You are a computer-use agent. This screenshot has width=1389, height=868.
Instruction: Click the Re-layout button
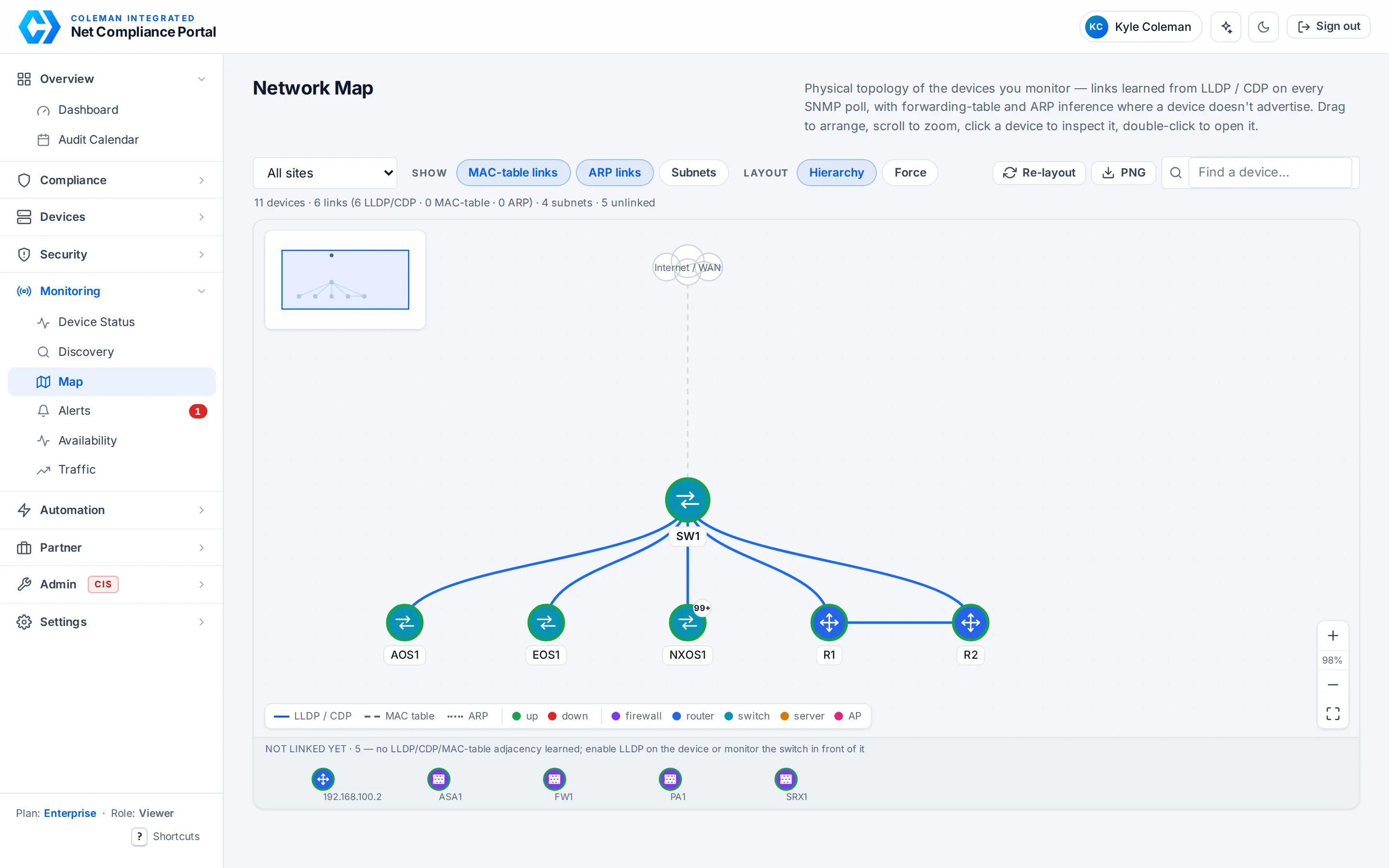[1039, 173]
